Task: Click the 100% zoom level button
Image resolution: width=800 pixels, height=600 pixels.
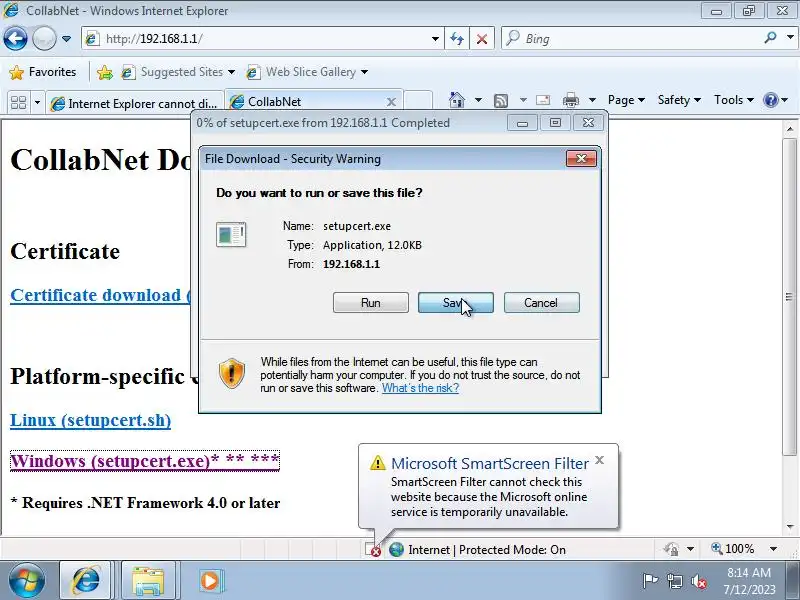Action: coord(733,549)
